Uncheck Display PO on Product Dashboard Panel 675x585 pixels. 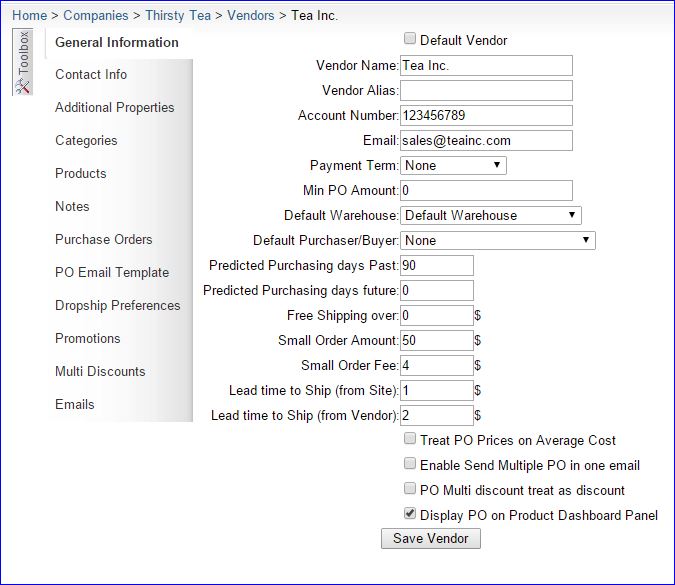410,514
